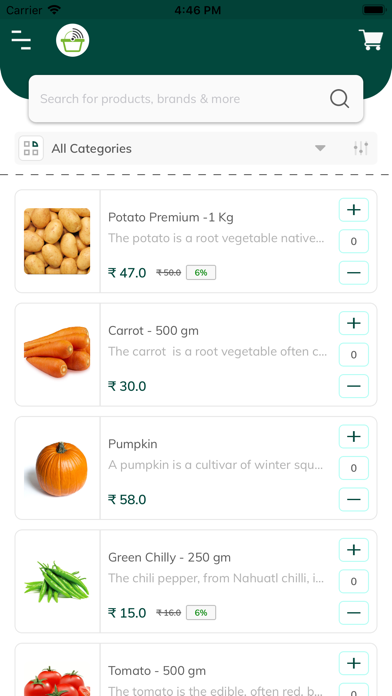Tap the green basket app logo

73,40
